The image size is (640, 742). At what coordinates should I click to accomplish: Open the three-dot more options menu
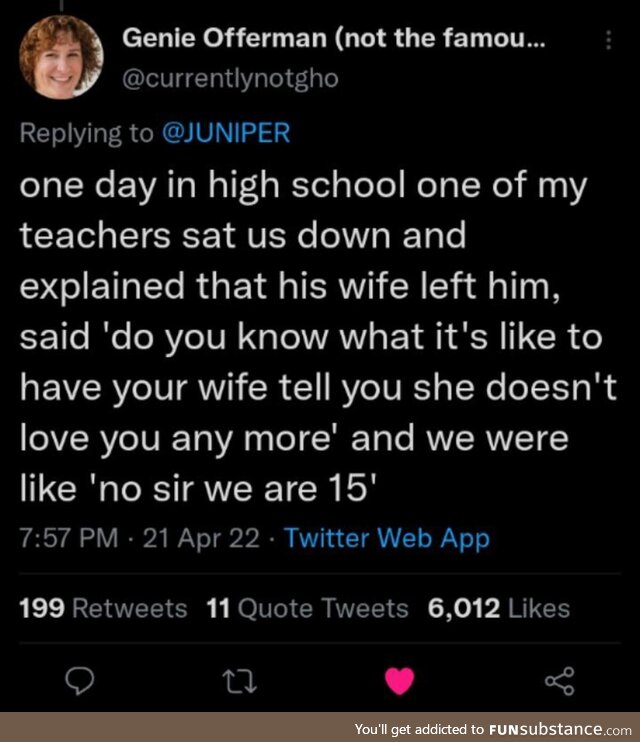610,41
